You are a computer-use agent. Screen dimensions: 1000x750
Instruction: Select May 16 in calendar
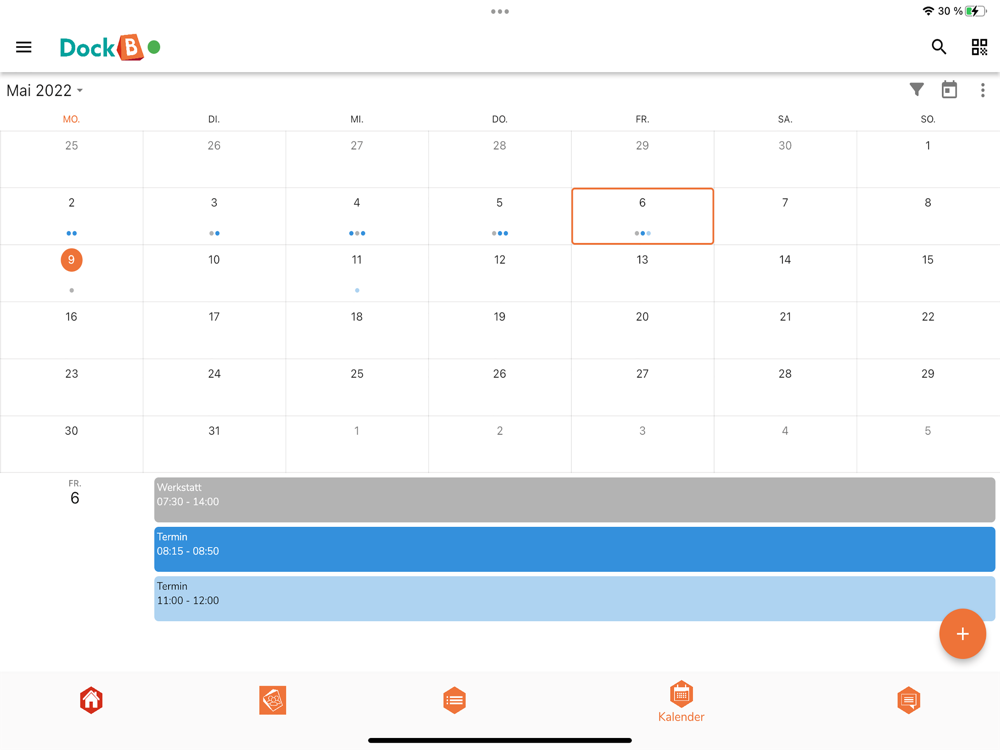coord(71,330)
